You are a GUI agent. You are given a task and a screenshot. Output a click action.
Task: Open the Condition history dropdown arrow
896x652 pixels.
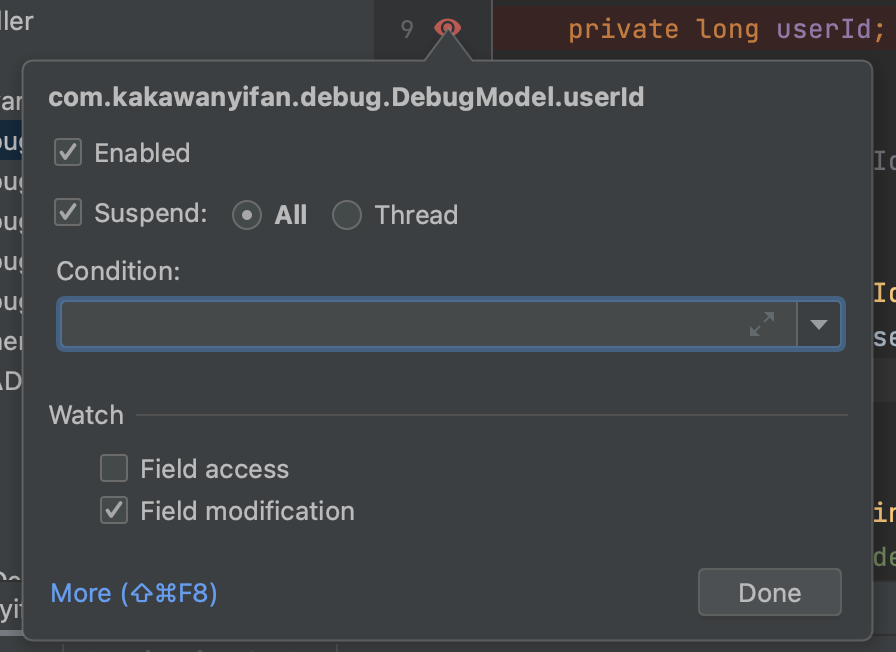819,324
